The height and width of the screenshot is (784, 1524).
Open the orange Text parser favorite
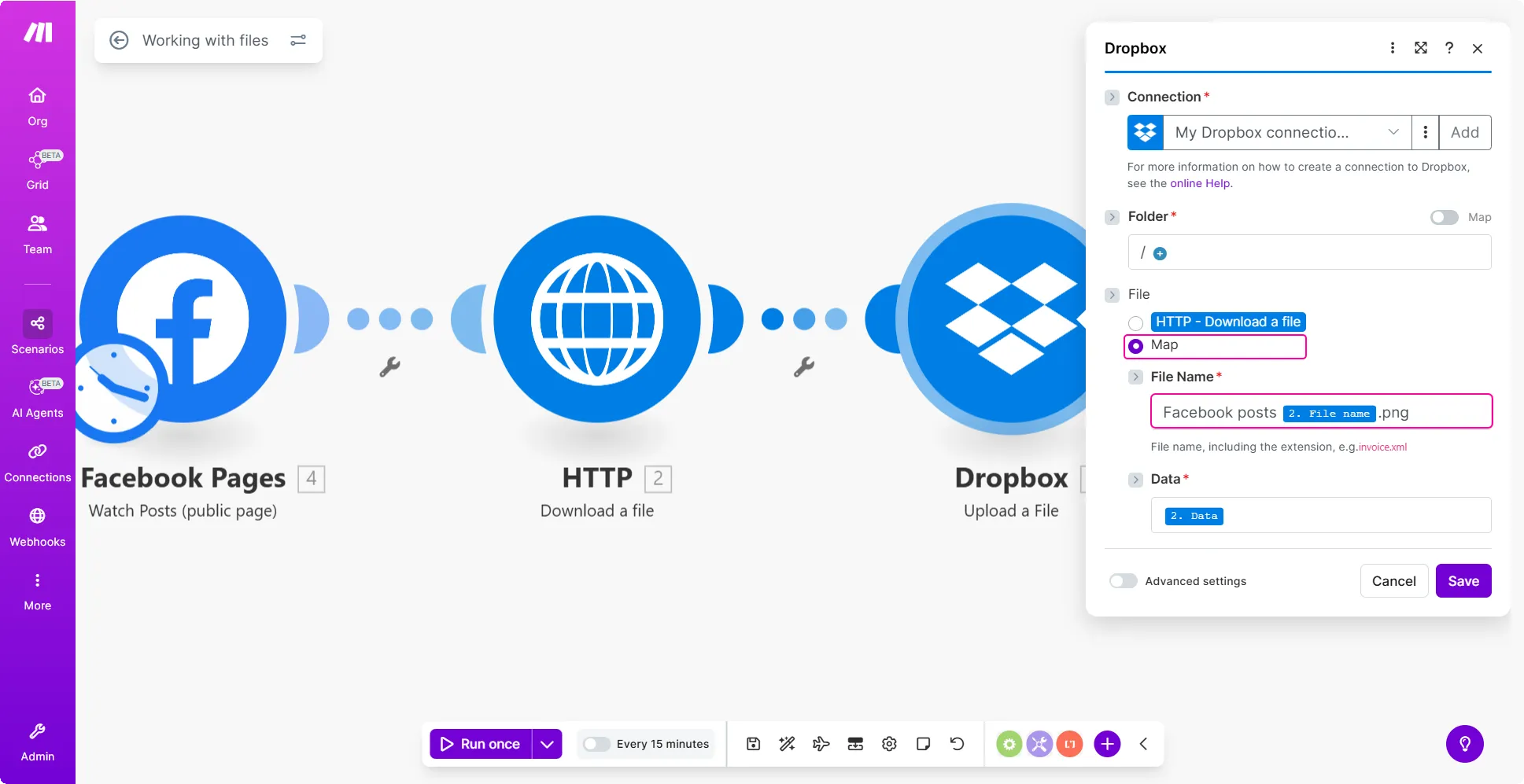pyautogui.click(x=1070, y=744)
